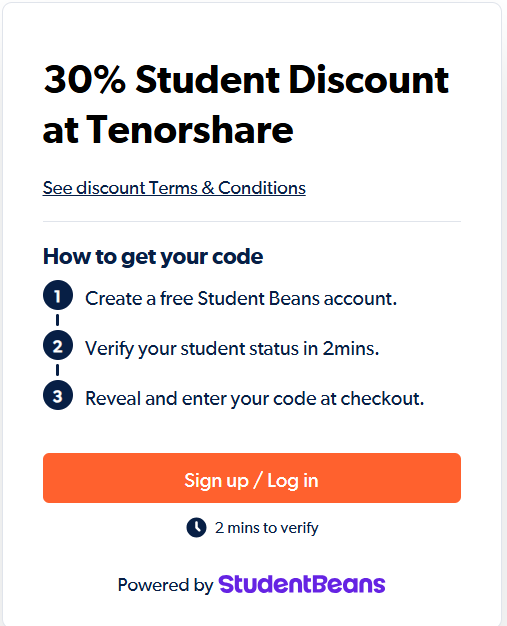
Task: Click the word Conditions in the terms link
Action: pyautogui.click(x=262, y=188)
